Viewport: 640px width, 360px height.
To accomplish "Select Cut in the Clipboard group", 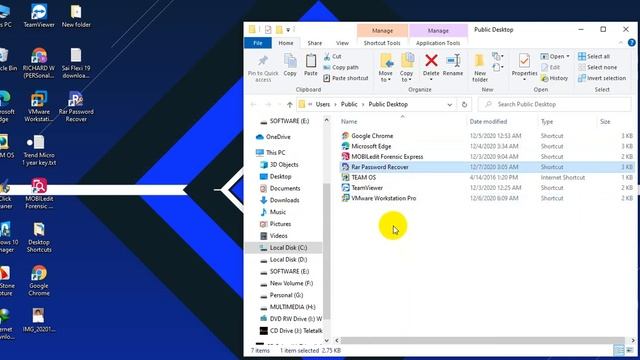I will tap(333, 56).
